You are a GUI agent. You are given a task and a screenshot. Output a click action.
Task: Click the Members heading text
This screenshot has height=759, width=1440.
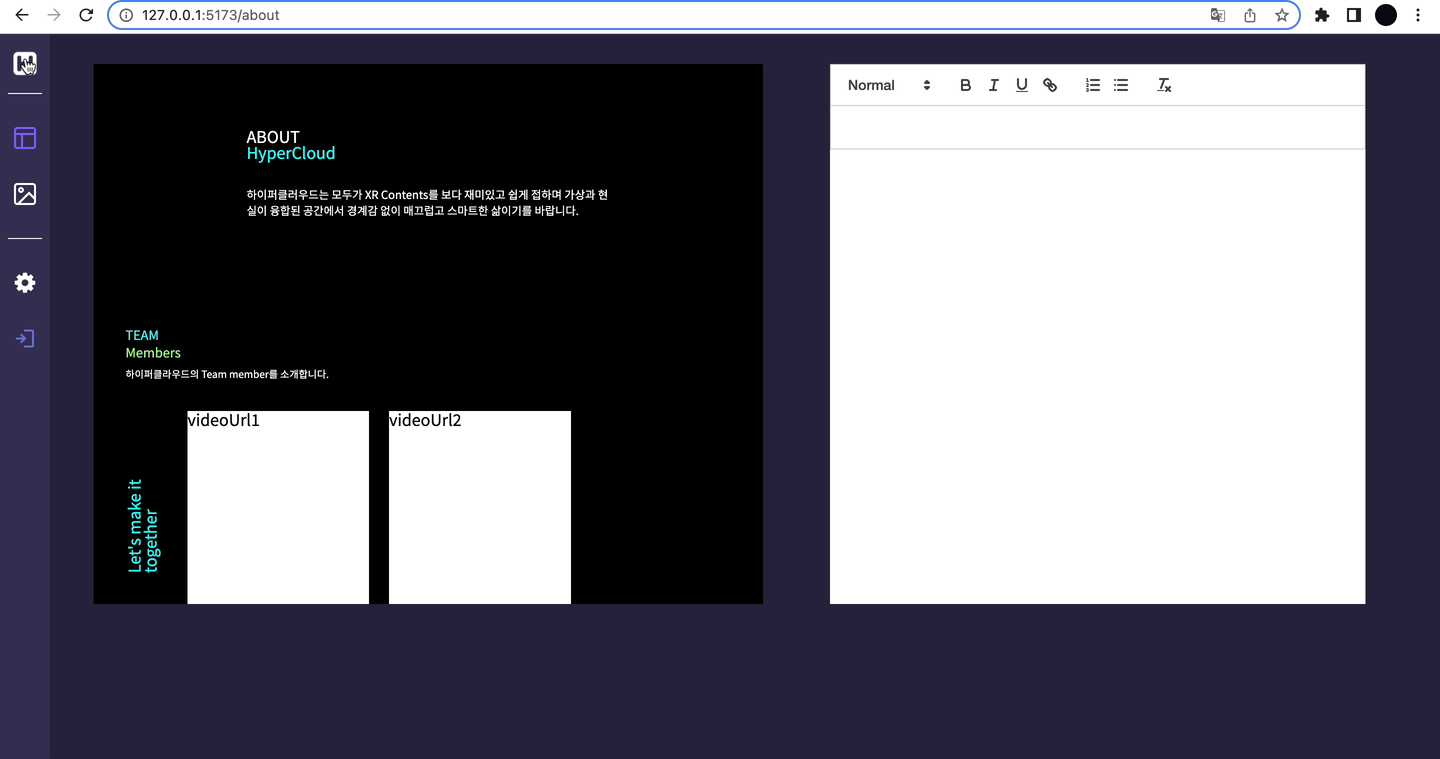(x=153, y=353)
